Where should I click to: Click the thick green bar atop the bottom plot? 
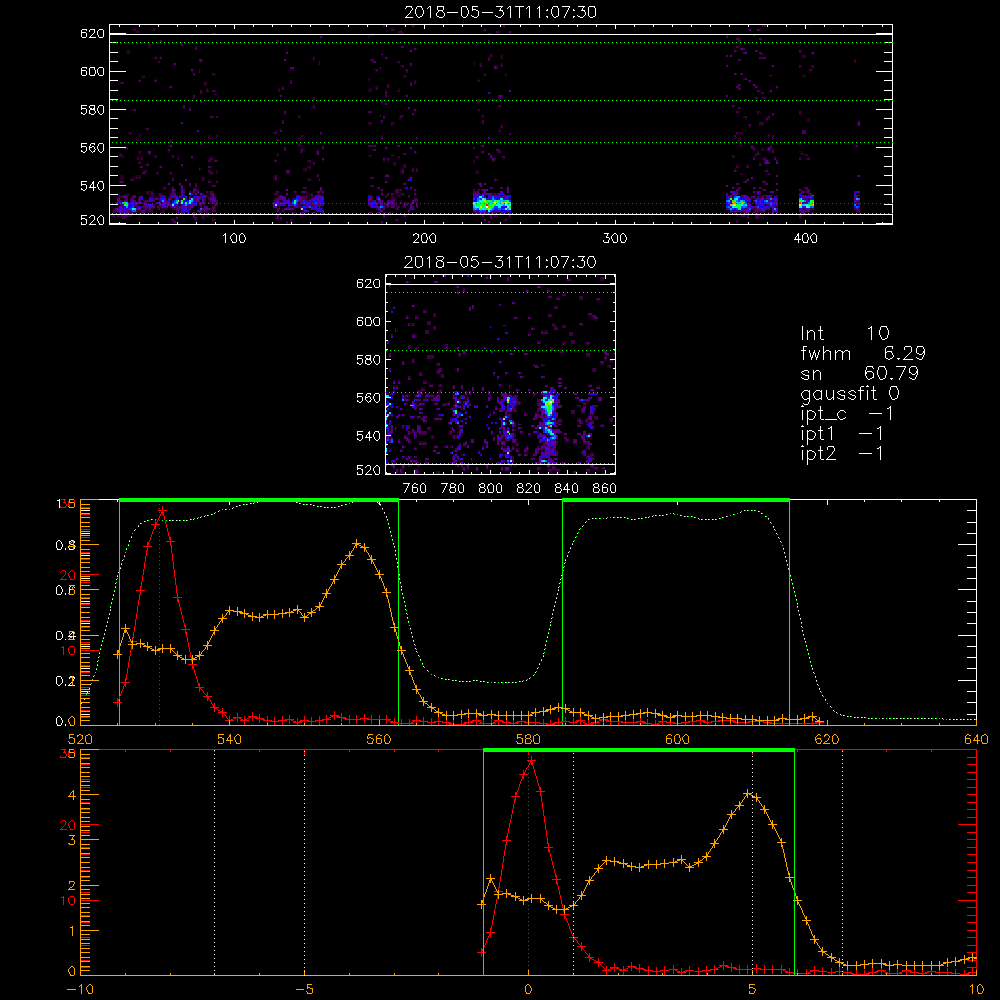tap(639, 751)
